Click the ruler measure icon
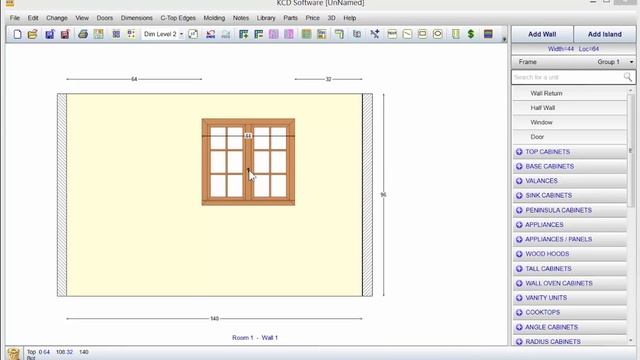This screenshot has height=360, width=640. click(392, 34)
